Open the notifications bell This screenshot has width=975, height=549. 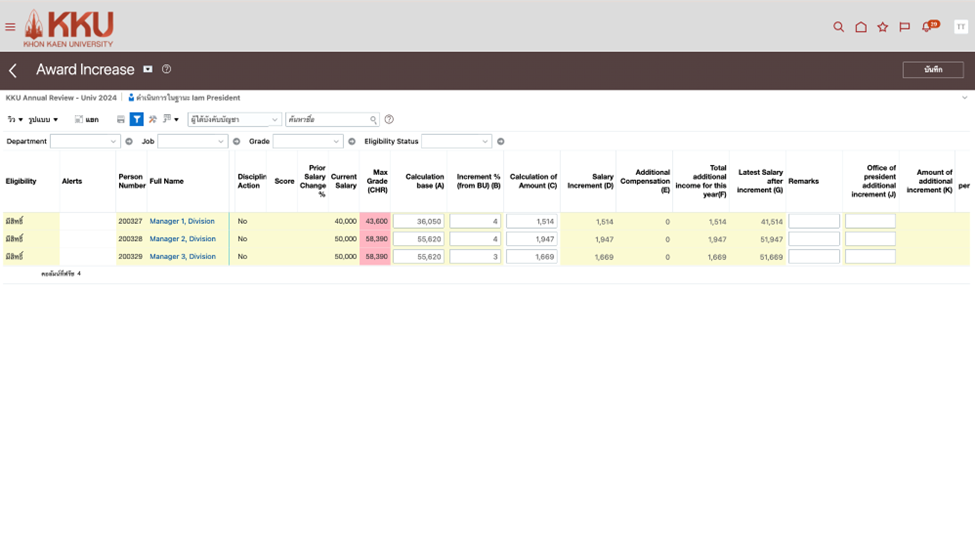click(927, 27)
